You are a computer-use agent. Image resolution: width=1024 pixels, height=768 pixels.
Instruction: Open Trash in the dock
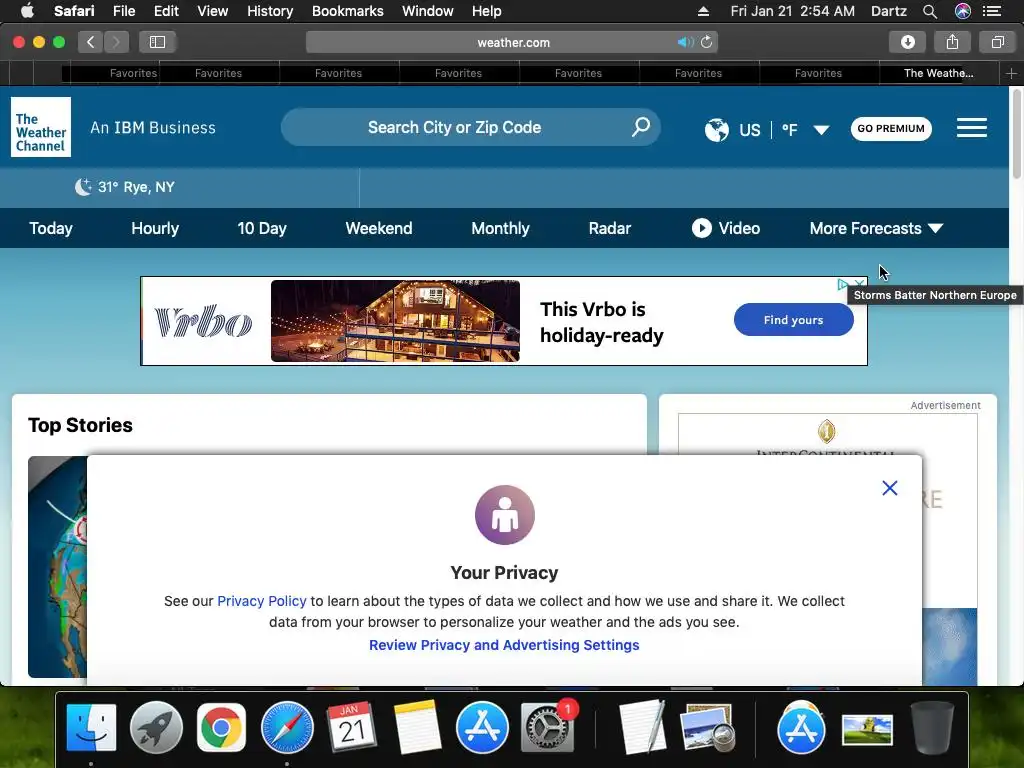[932, 728]
